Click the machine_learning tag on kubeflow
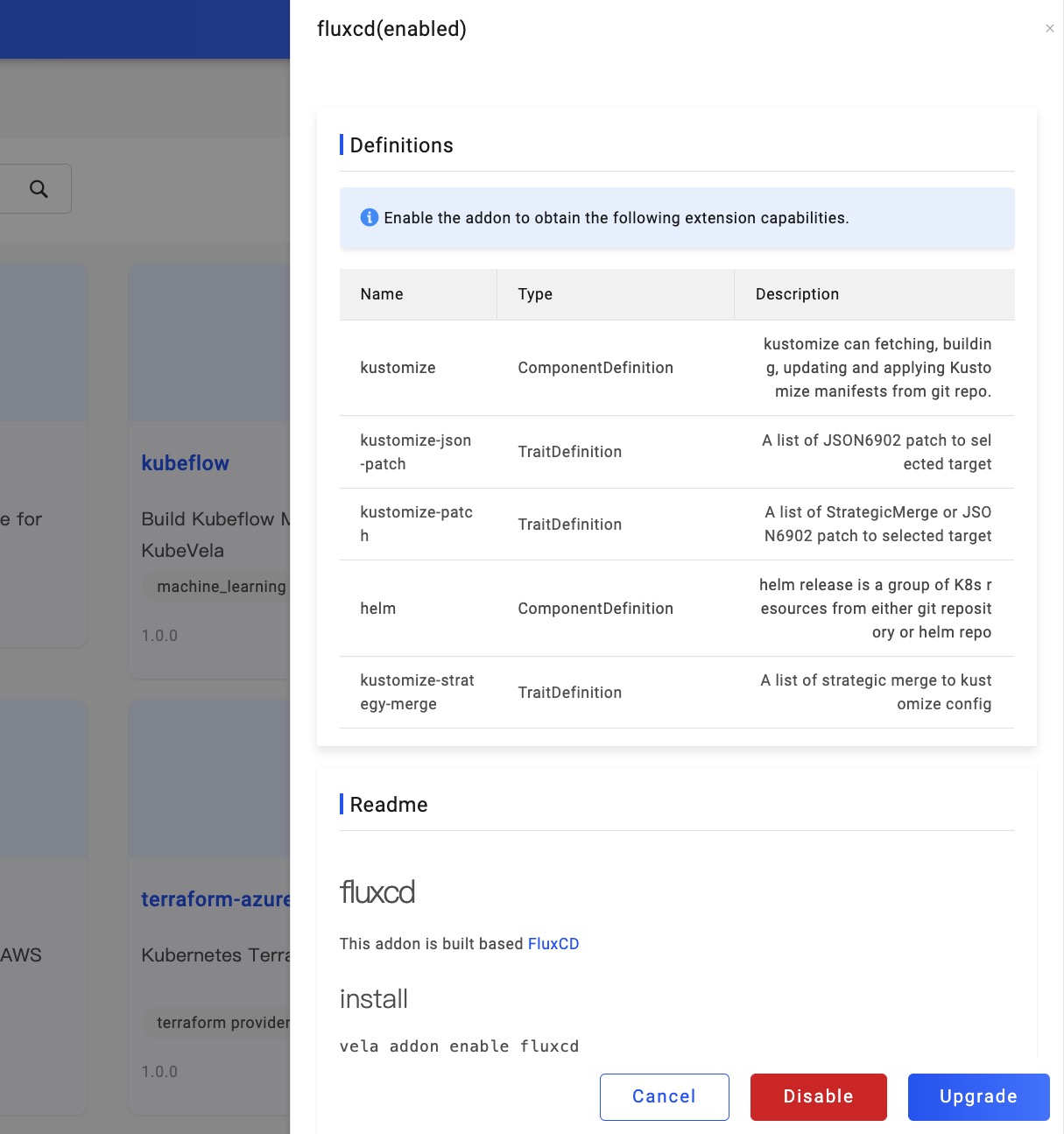The height and width of the screenshot is (1134, 1064). [x=221, y=587]
